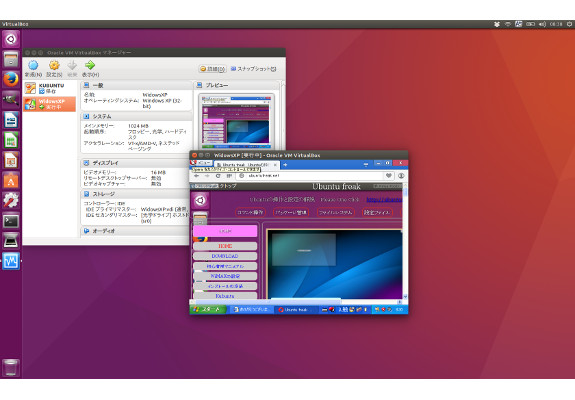The image size is (575, 400).
Task: Open the scanner app in launcher
Action: click(x=11, y=241)
